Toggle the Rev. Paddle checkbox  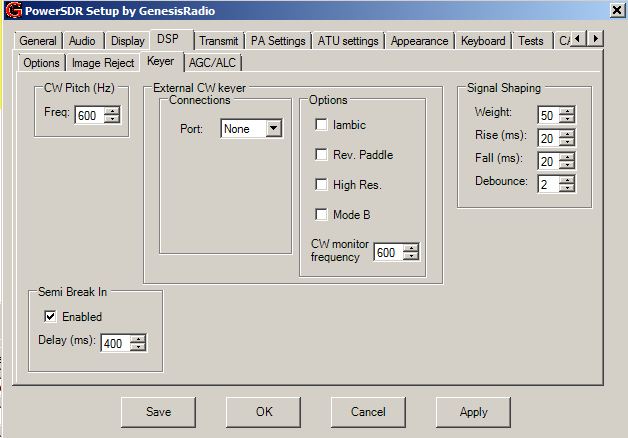[x=321, y=155]
